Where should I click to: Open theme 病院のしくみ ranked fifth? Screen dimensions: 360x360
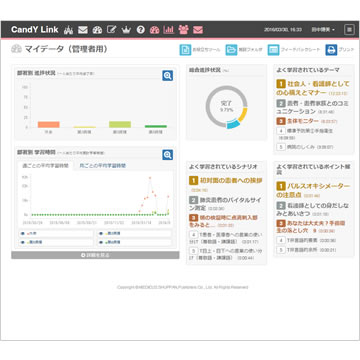(305, 147)
